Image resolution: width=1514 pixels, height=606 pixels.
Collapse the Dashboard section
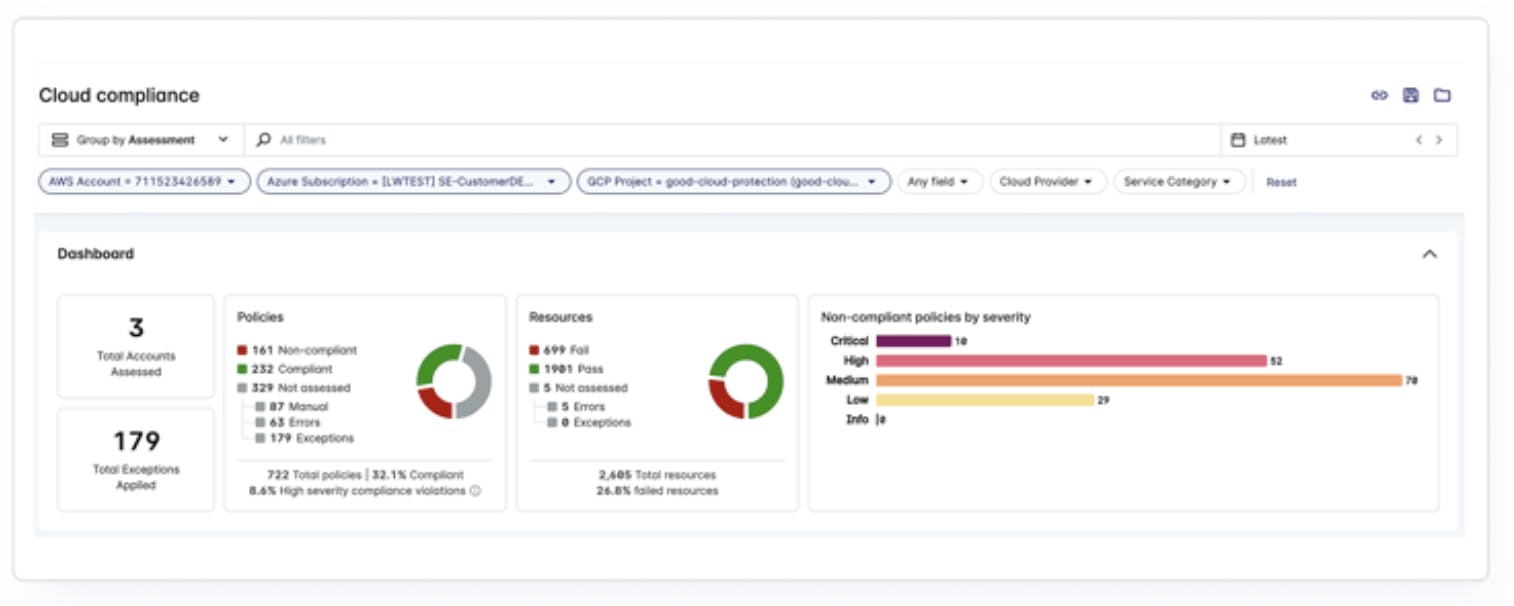[1429, 254]
